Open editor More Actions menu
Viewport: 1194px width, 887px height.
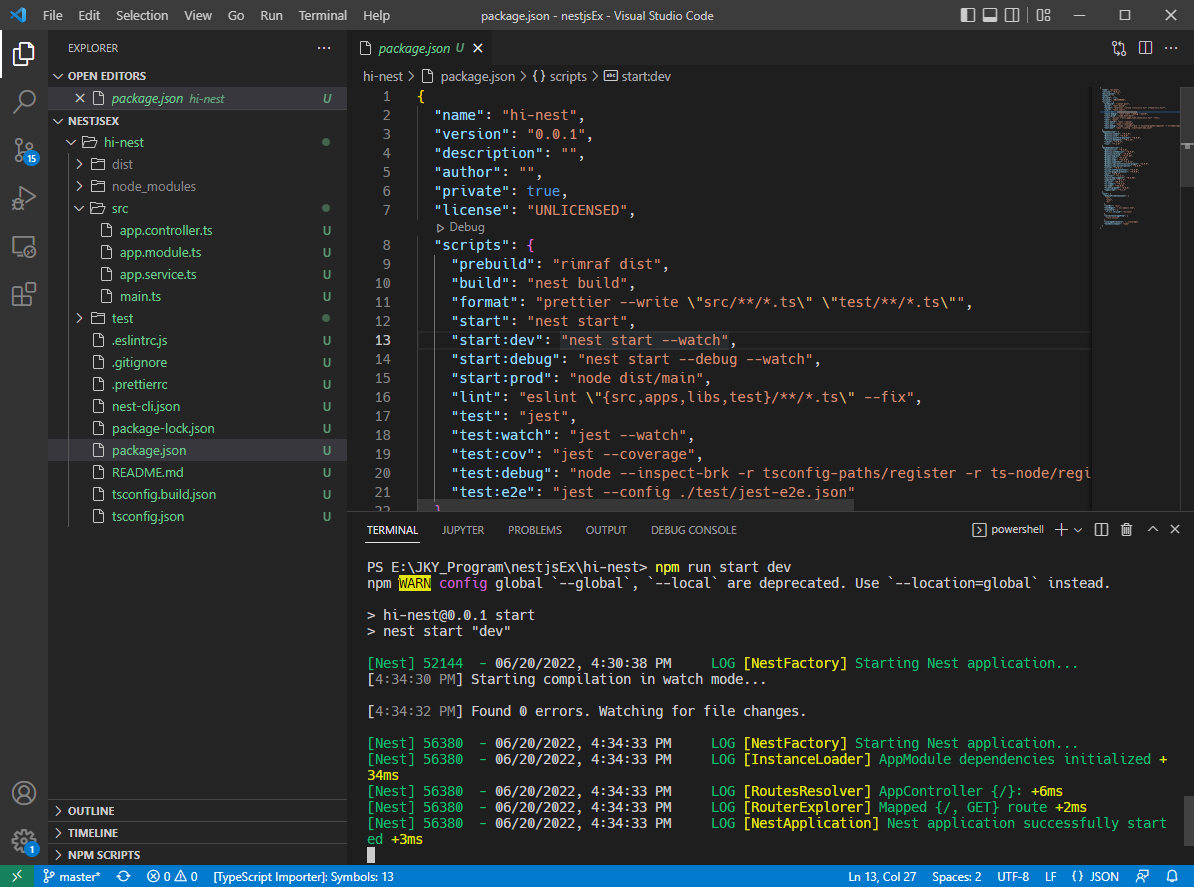1171,48
